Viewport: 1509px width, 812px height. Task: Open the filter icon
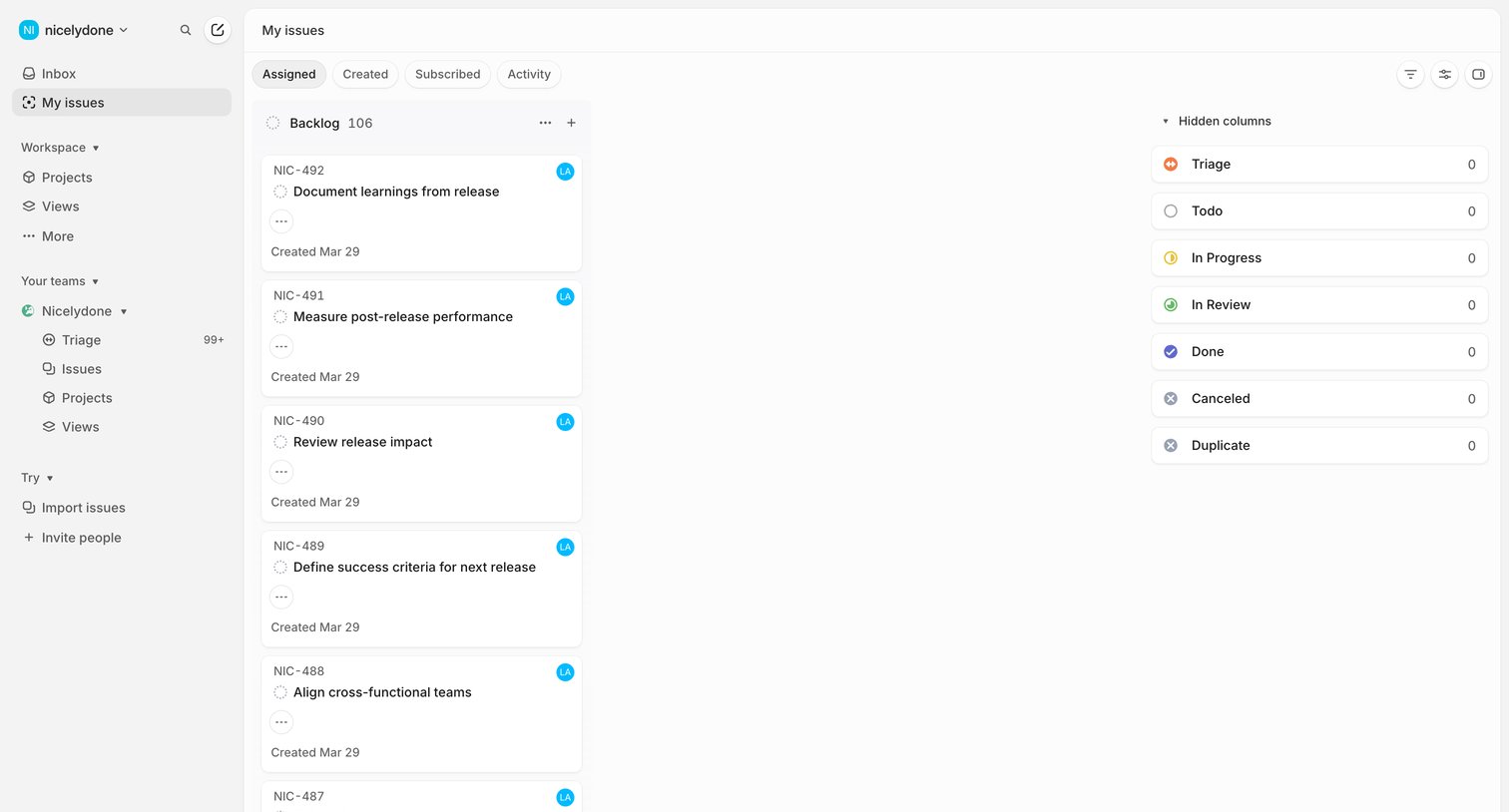point(1410,75)
